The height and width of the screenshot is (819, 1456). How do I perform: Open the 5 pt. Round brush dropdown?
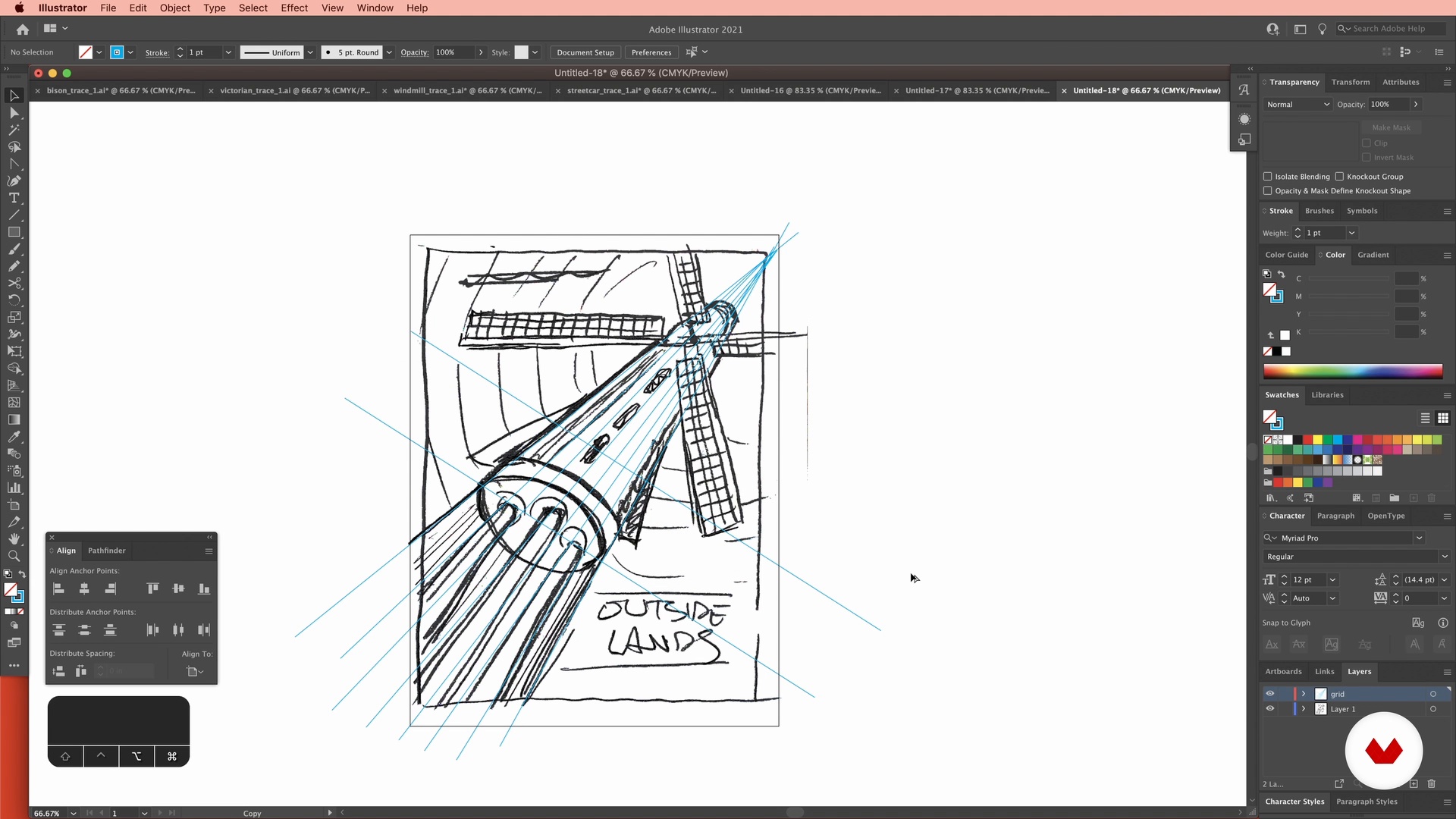pyautogui.click(x=389, y=52)
